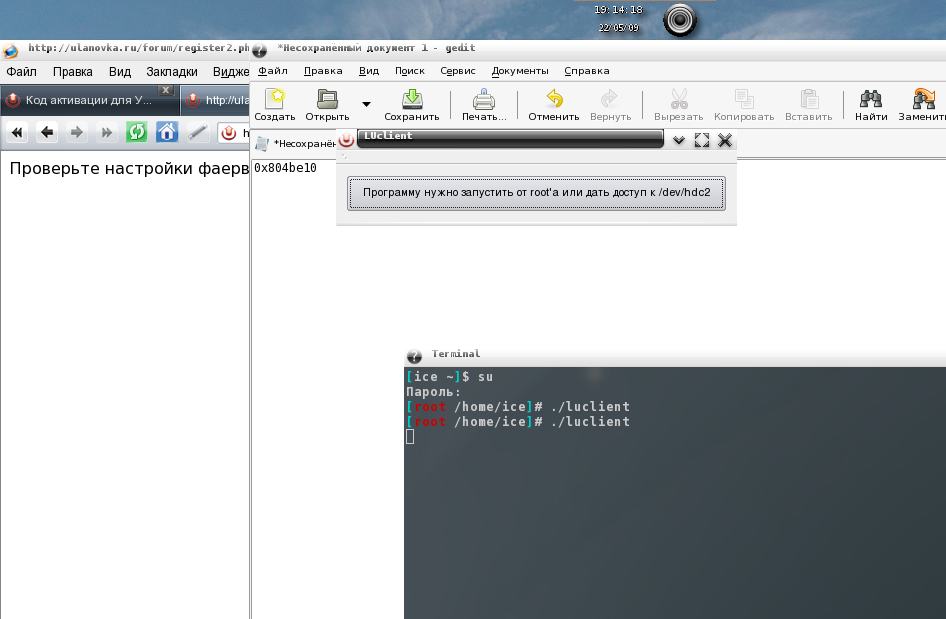Screen dimensions: 946x619
Task: Roll up the LUclient window with the chevron
Action: pos(679,141)
